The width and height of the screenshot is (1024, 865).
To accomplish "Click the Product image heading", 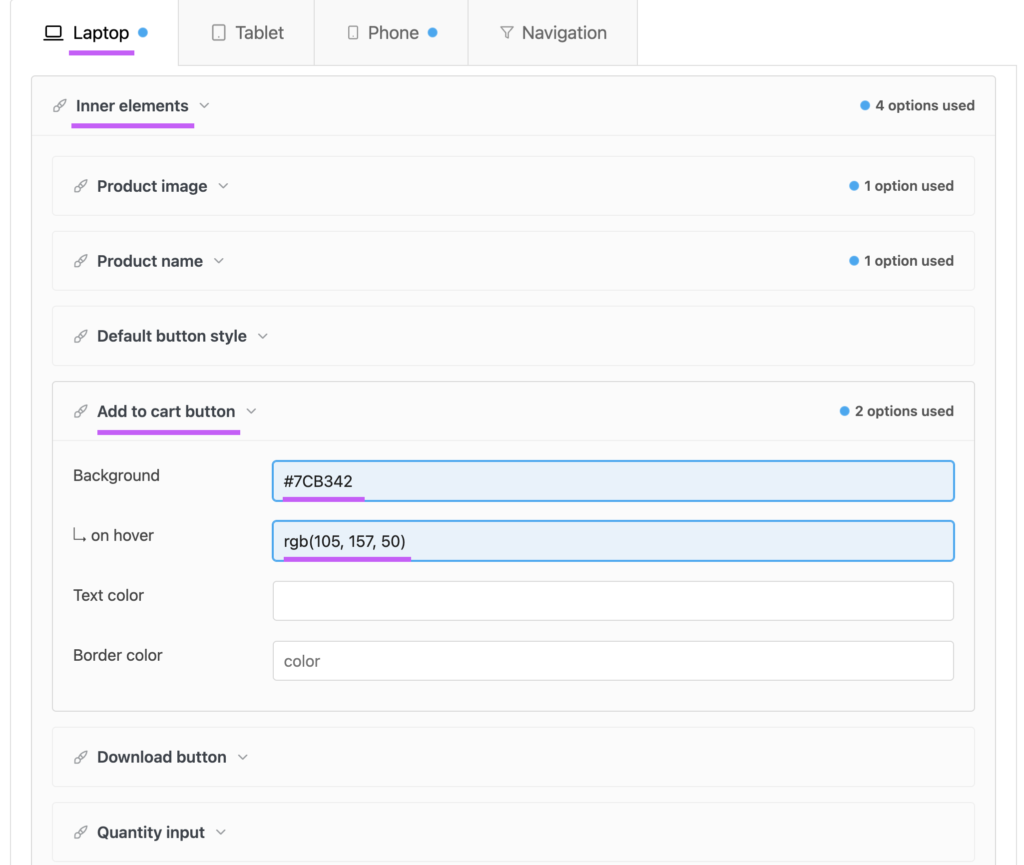I will tap(152, 186).
